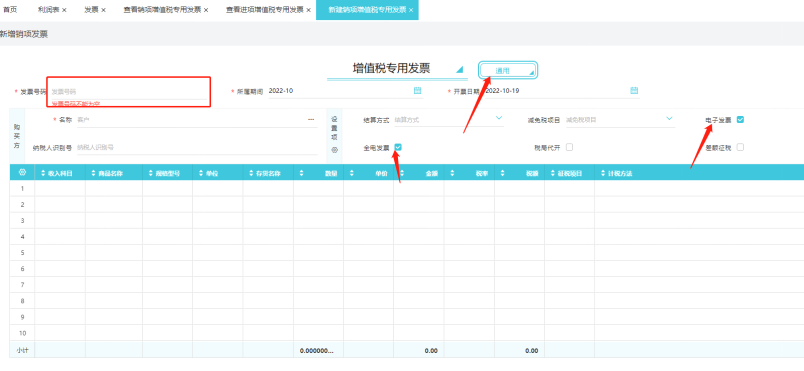Click the 新增销项发票 page heading
The width and height of the screenshot is (804, 371).
(x=24, y=34)
